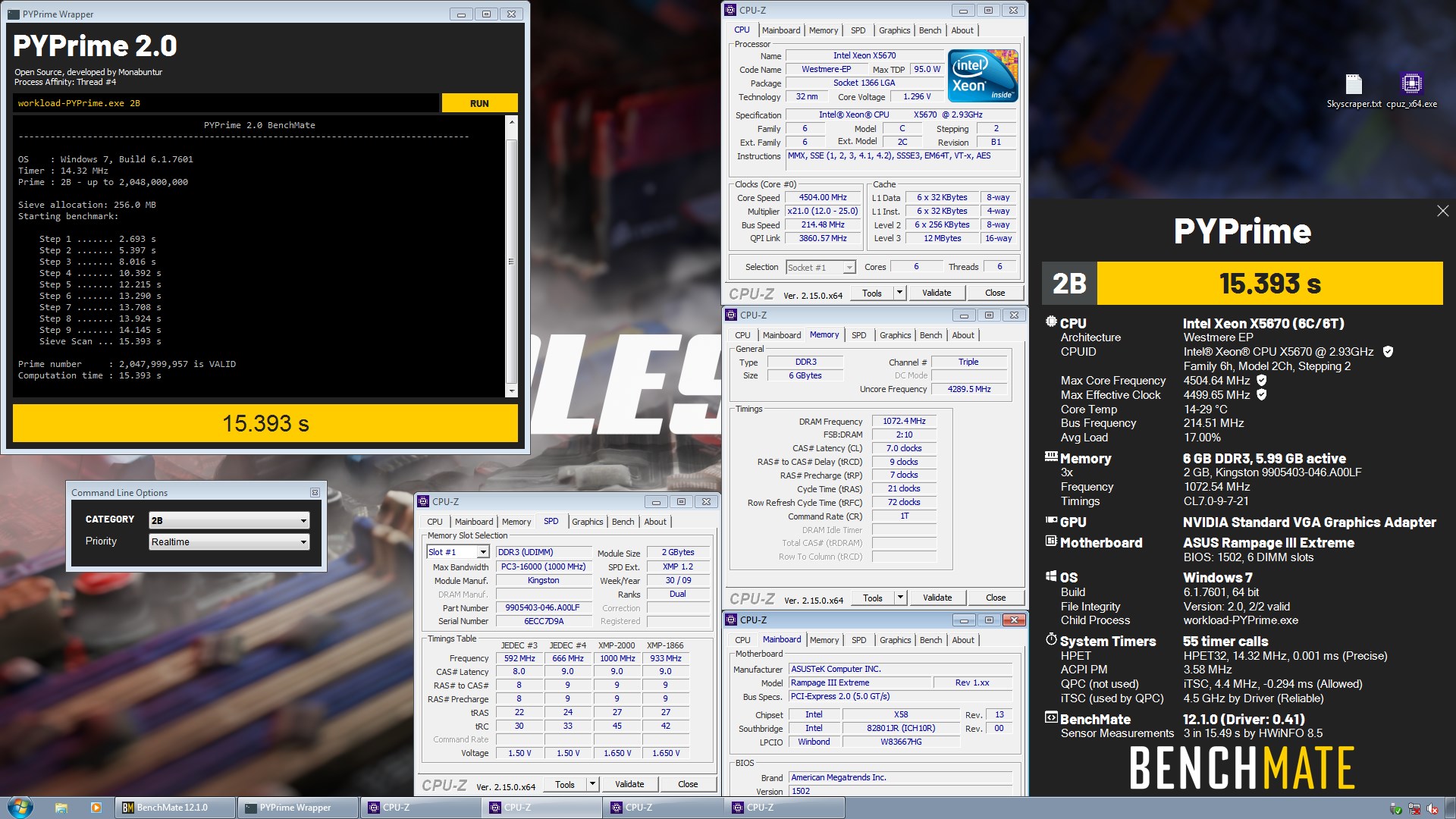The width and height of the screenshot is (1456, 819).
Task: Click the Multiplier x21.0 (12.0 - 25.0) field
Action: coord(823,211)
